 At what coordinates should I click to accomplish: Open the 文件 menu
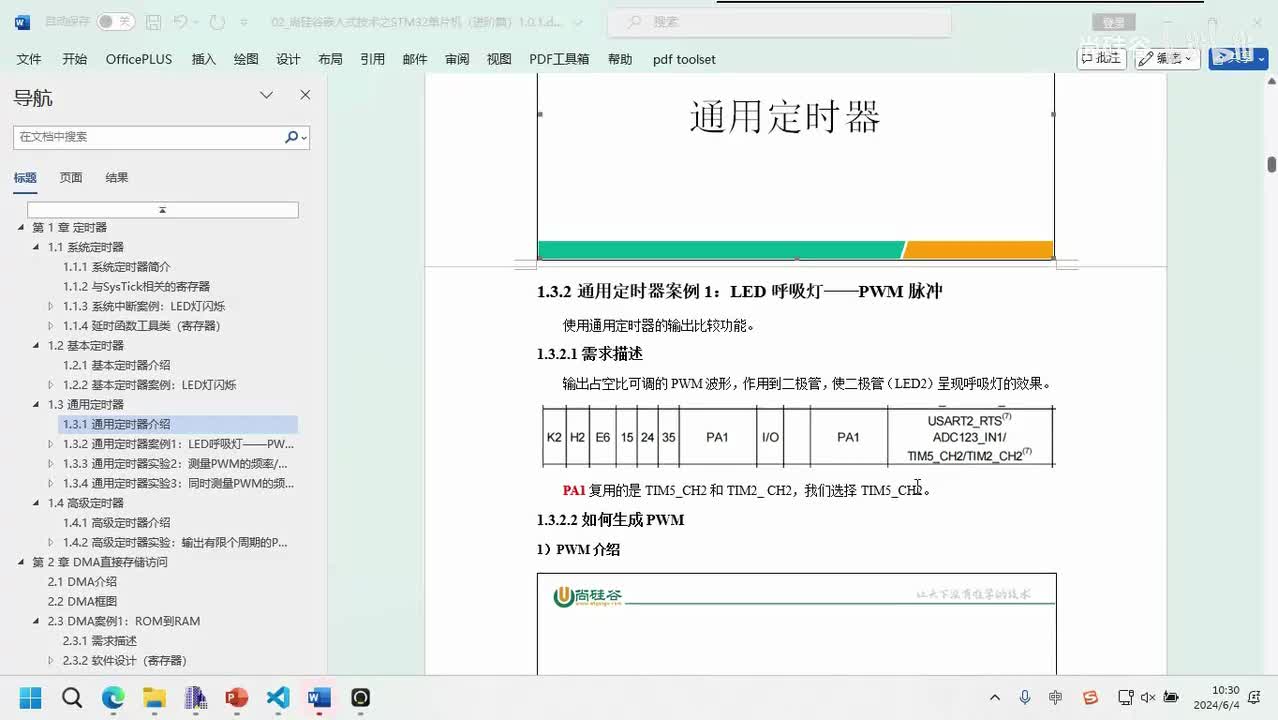click(x=29, y=59)
